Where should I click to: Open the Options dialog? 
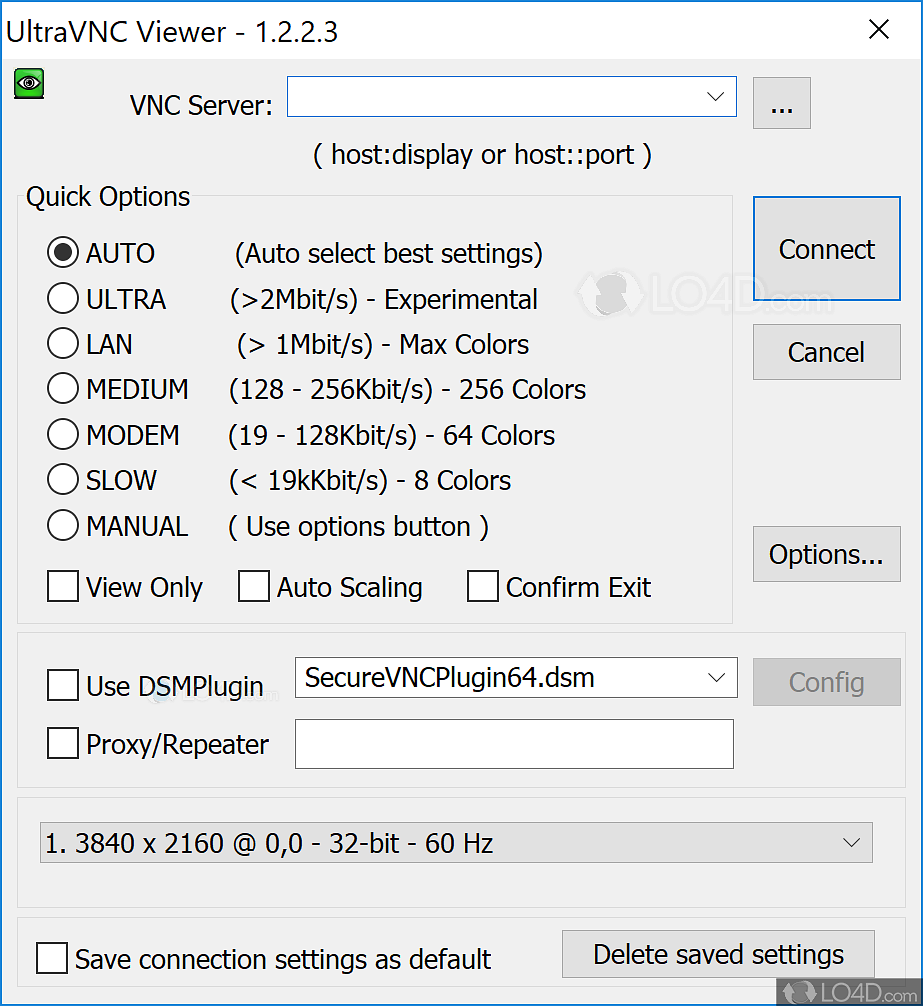click(x=826, y=554)
